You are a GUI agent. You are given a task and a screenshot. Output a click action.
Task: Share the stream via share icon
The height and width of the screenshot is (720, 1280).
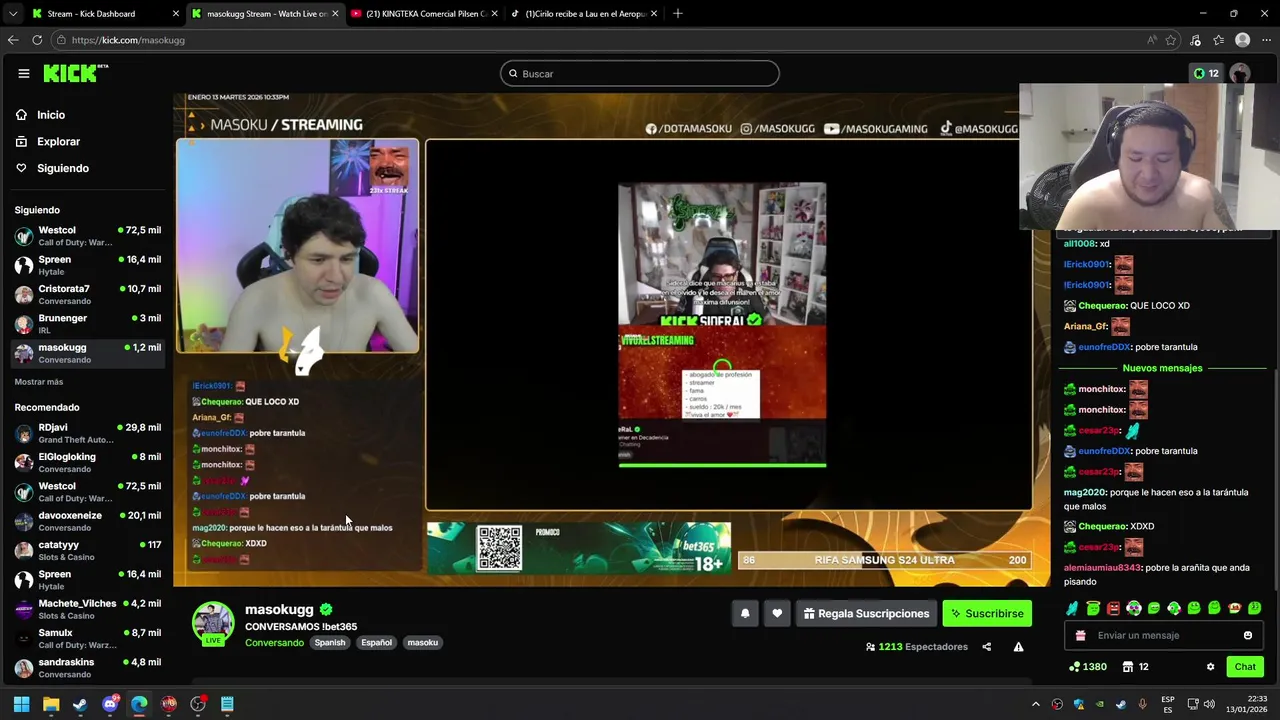coord(986,647)
